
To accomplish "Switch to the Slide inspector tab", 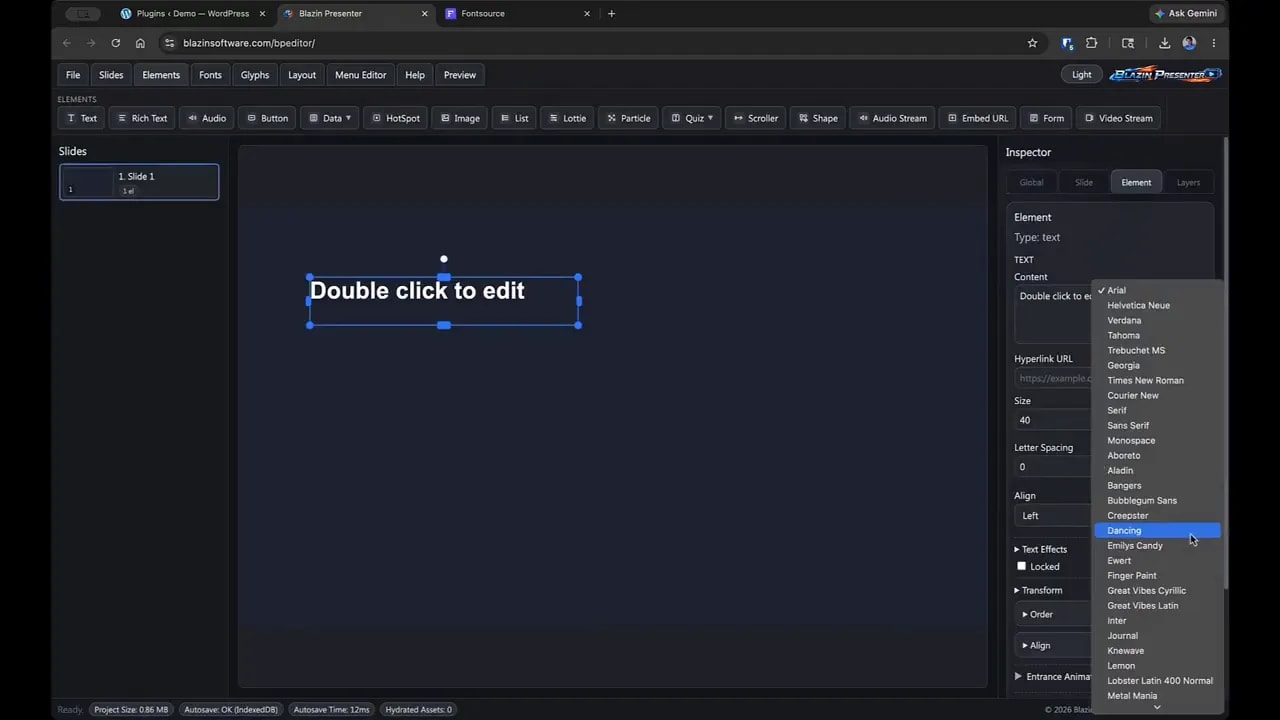I will click(1084, 182).
